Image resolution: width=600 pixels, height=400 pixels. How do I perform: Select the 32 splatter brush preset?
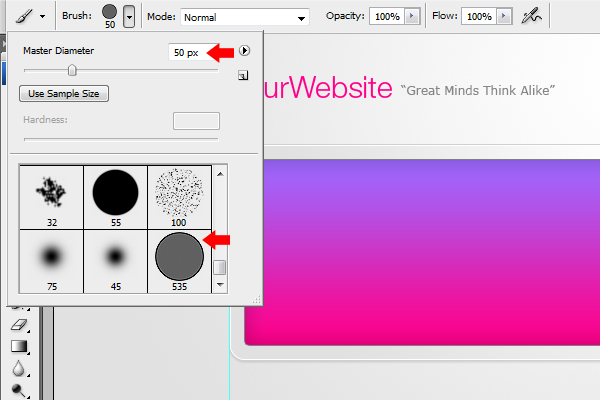[51, 198]
